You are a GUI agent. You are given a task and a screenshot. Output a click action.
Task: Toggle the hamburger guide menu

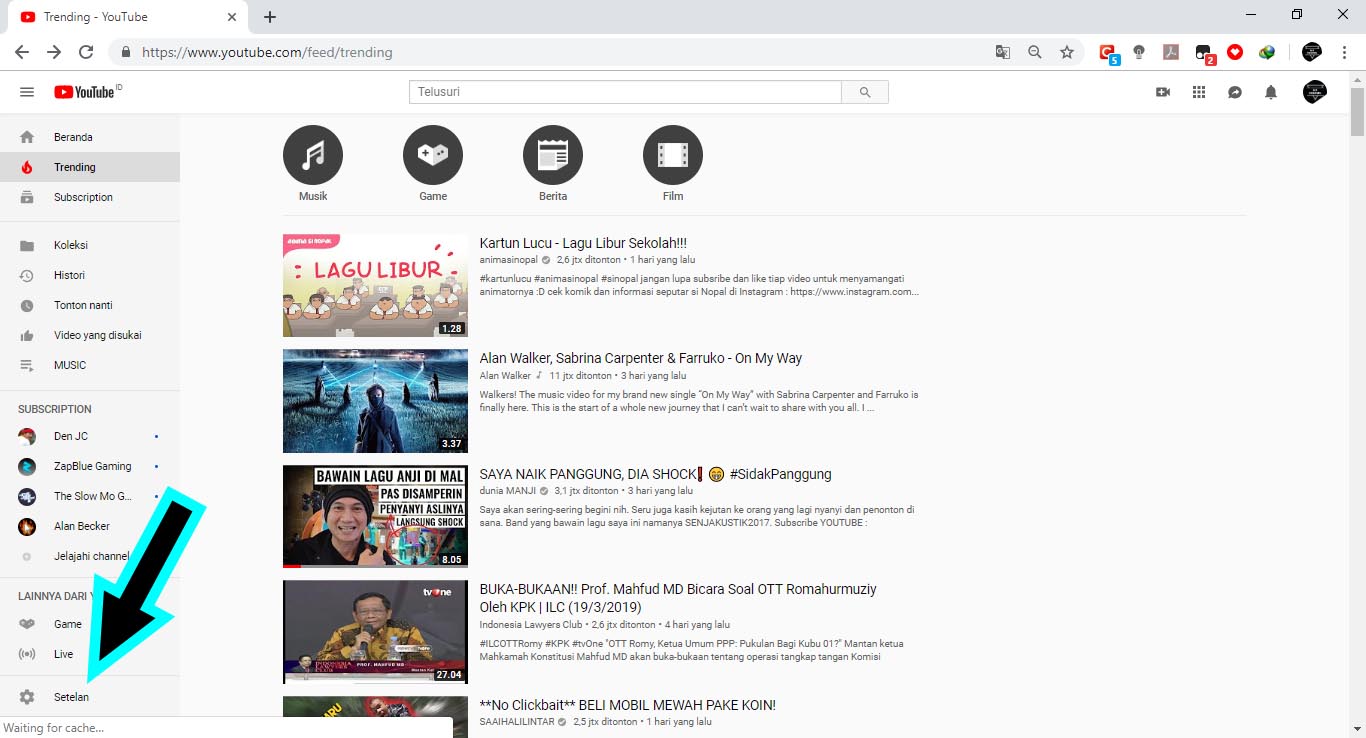click(27, 92)
